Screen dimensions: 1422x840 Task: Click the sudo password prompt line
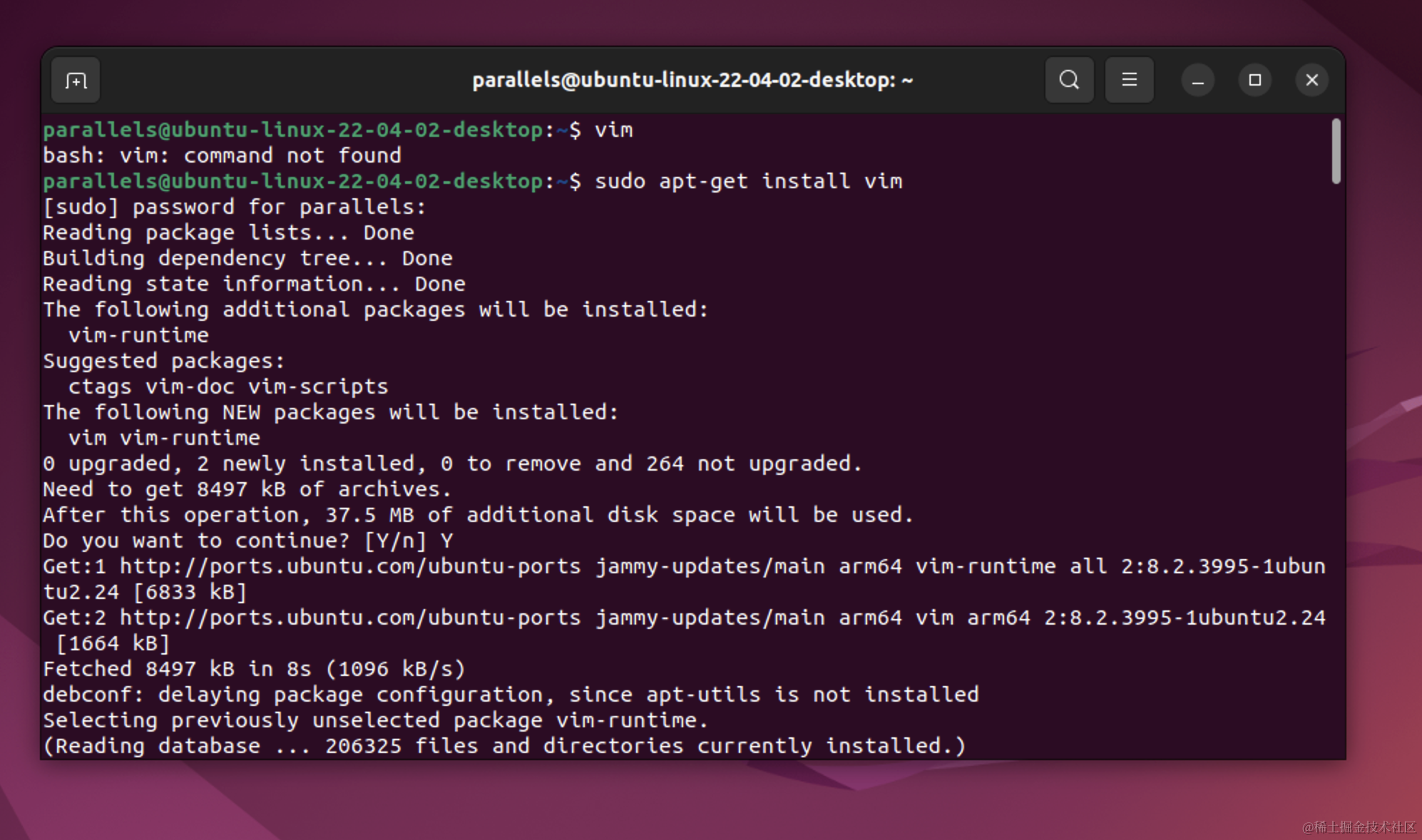234,207
